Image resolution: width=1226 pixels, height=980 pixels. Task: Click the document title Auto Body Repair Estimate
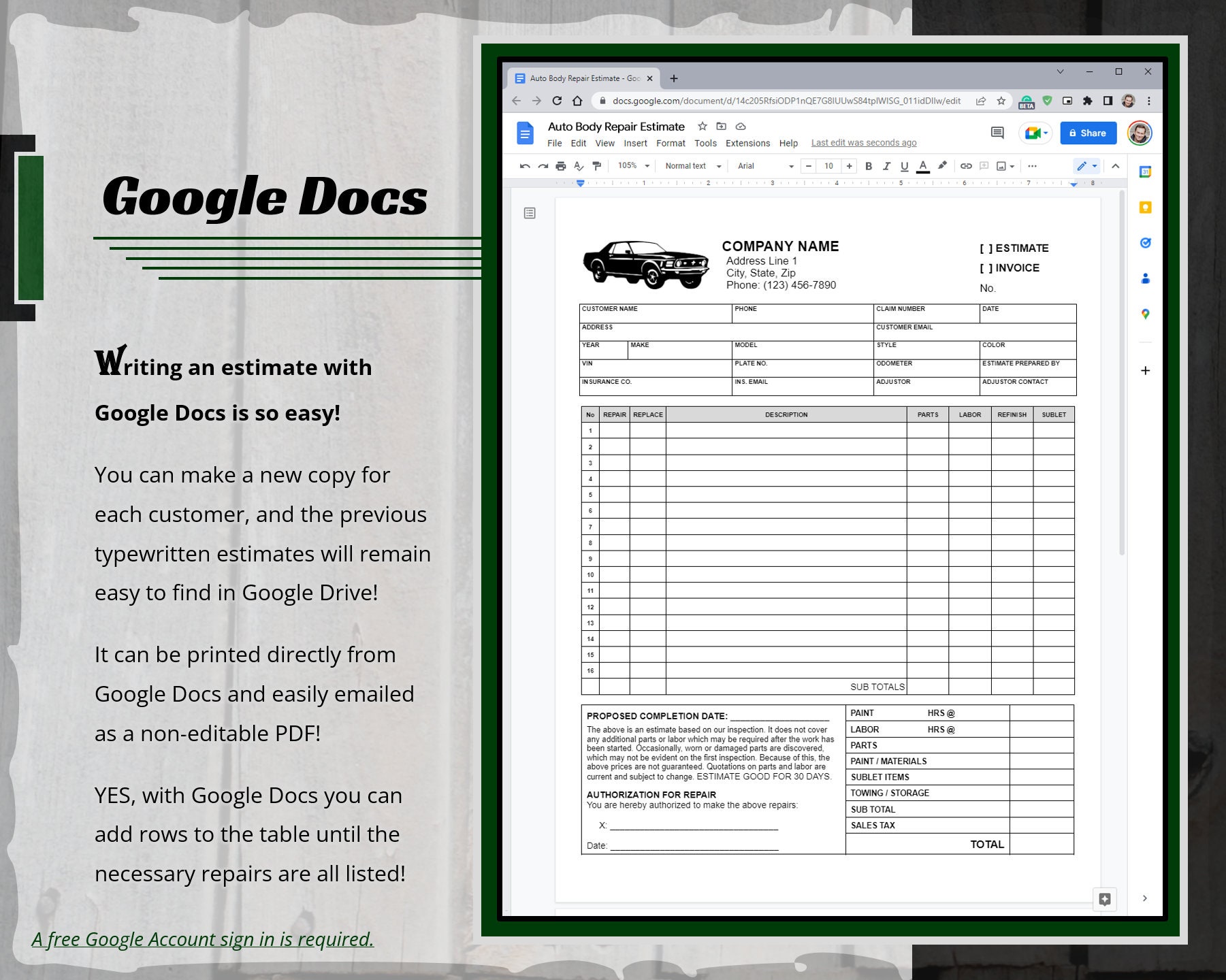point(616,127)
